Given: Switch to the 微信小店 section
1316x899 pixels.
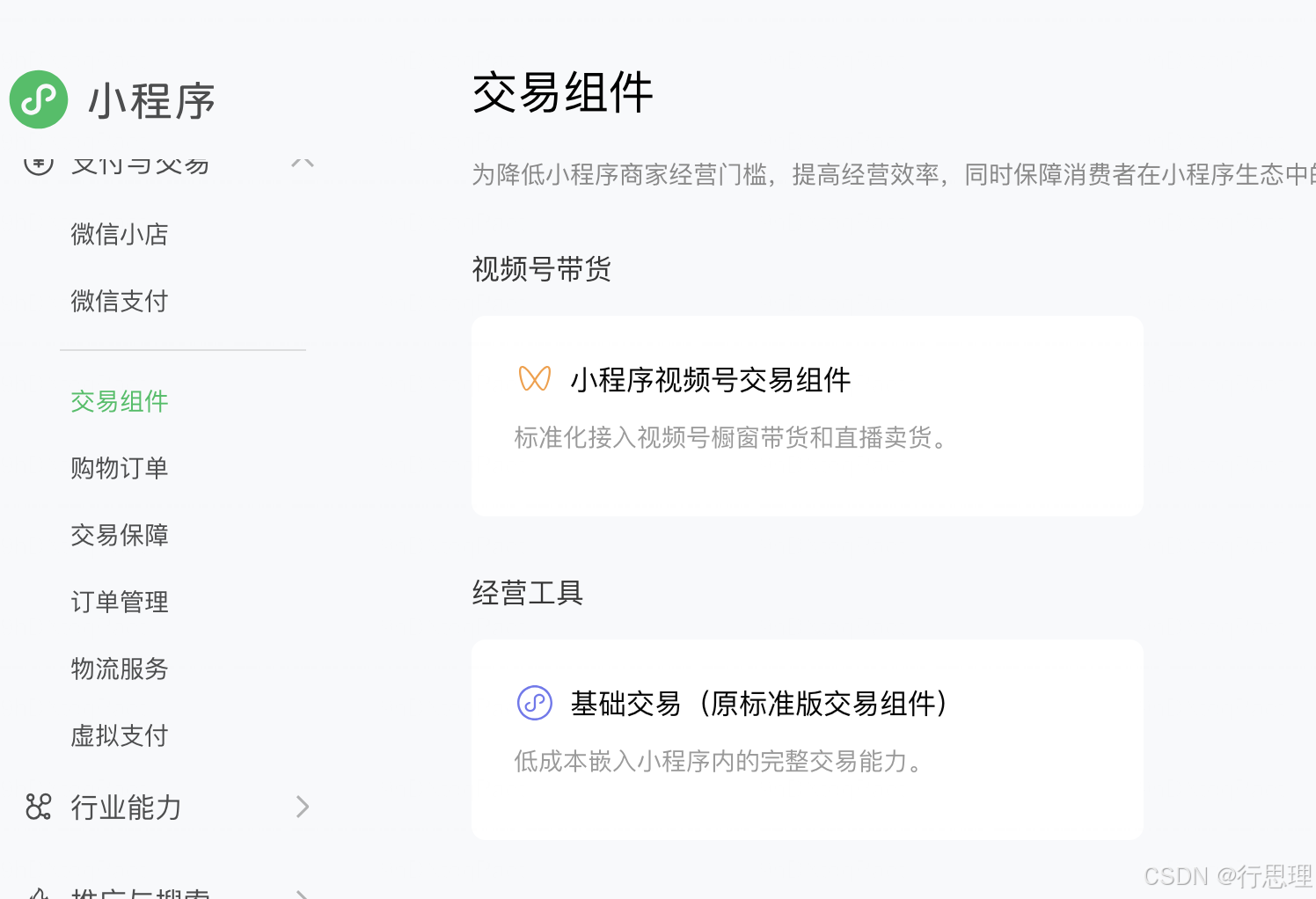Looking at the screenshot, I should coord(119,234).
